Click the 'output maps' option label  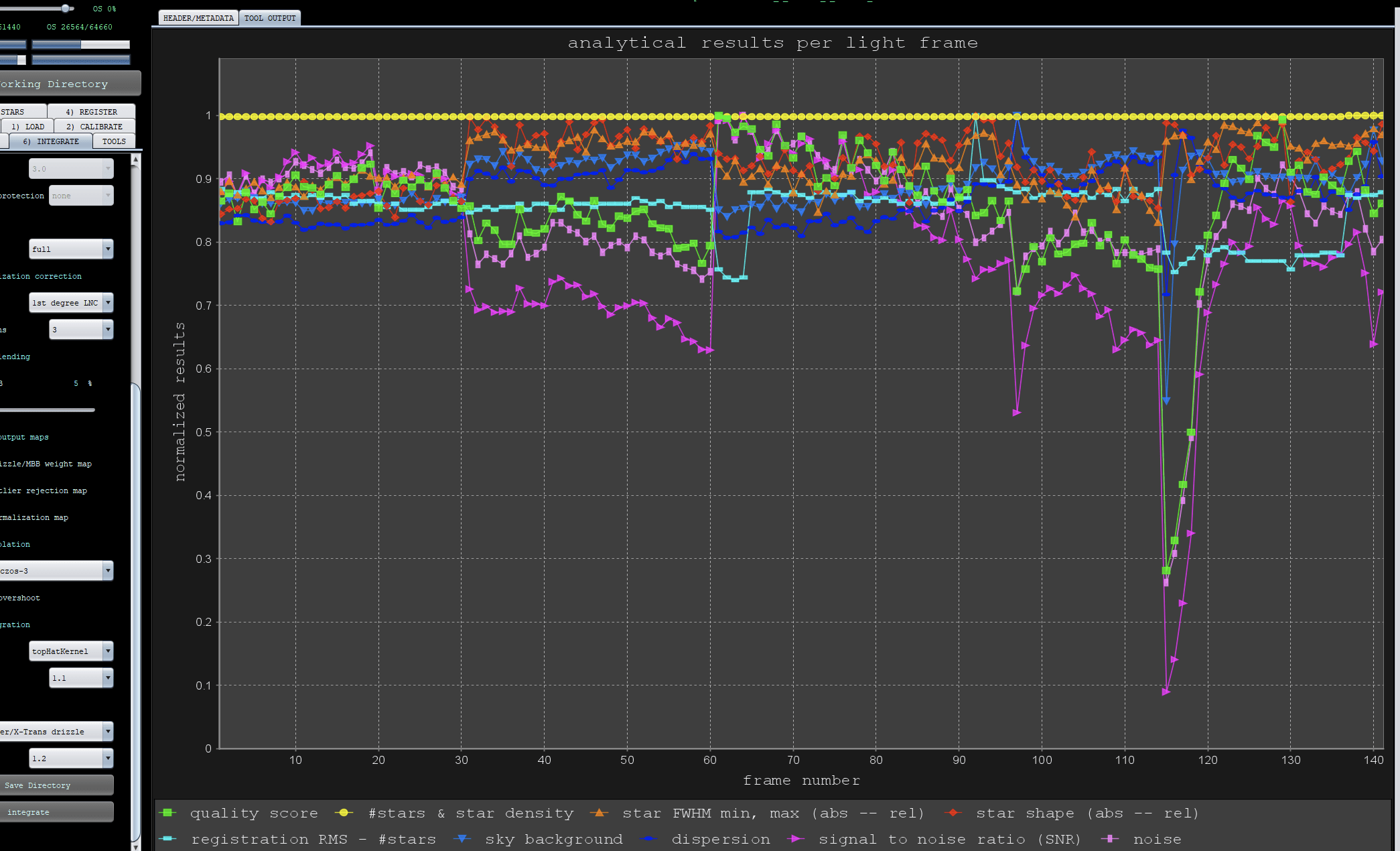[24, 437]
